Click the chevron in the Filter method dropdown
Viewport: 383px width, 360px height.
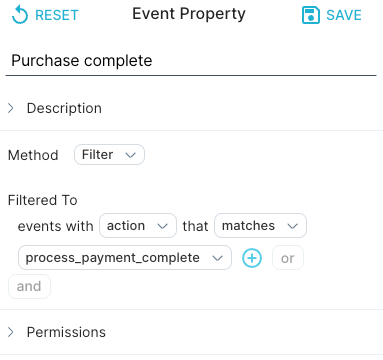(x=130, y=155)
